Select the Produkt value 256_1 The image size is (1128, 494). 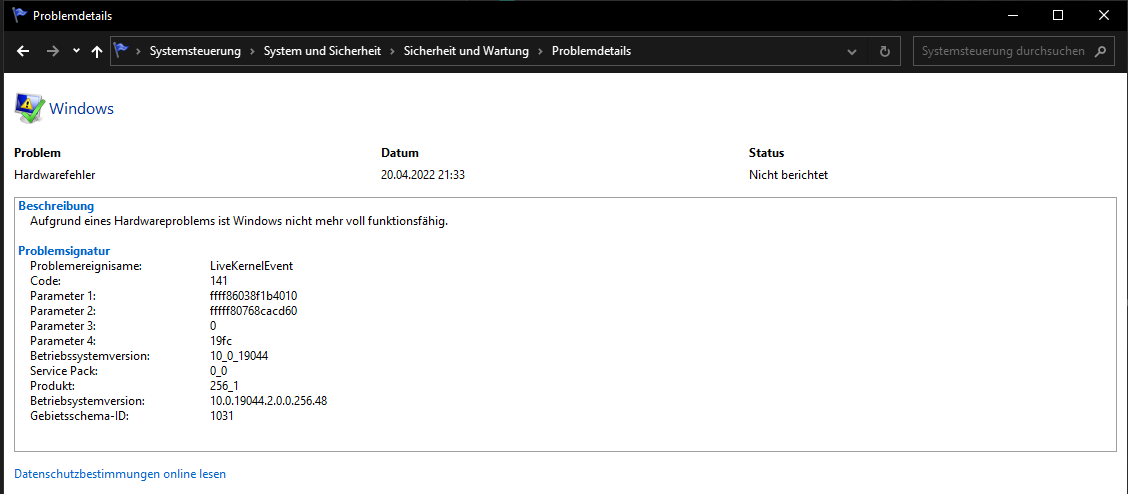click(225, 386)
